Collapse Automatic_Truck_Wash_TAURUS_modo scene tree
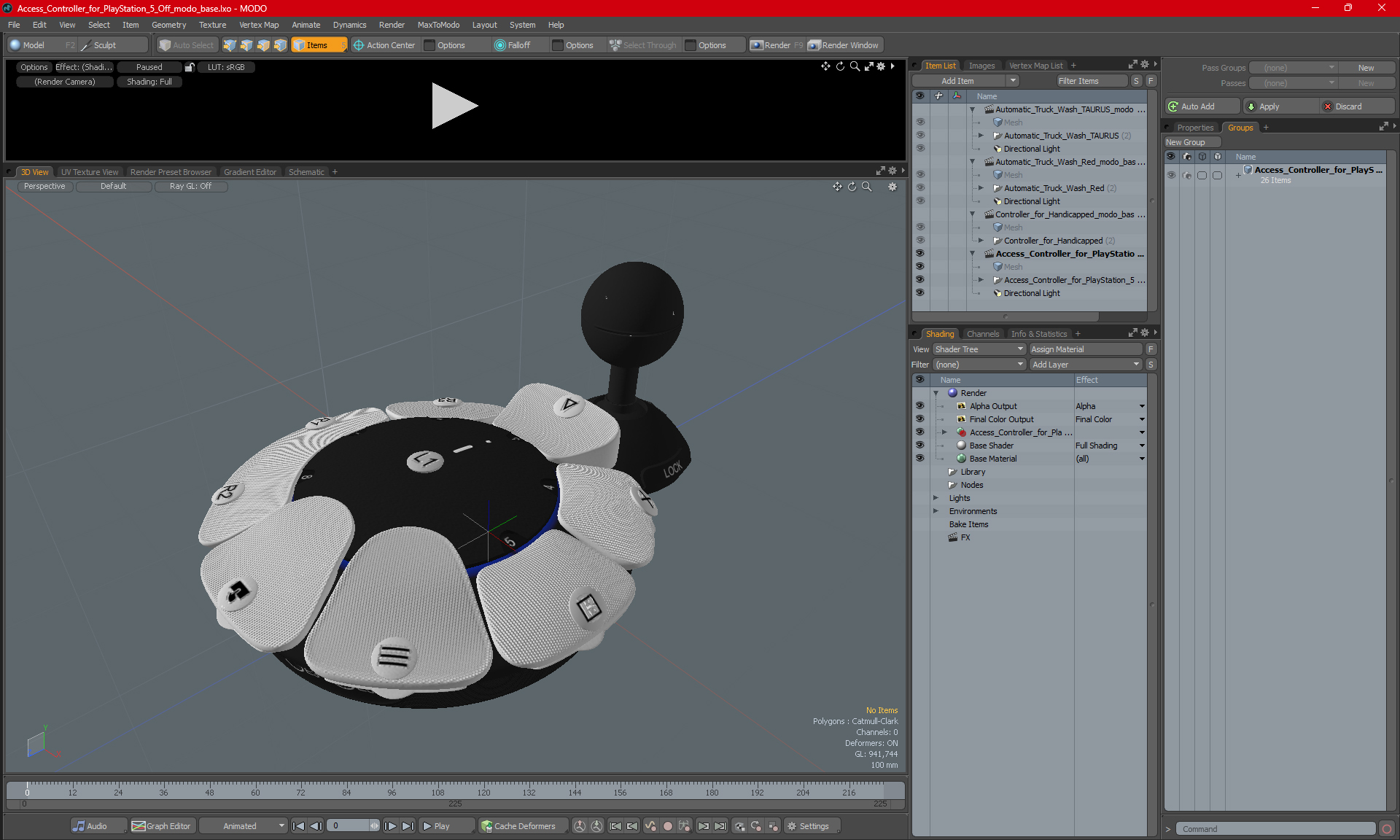Viewport: 1400px width, 840px height. pos(972,109)
